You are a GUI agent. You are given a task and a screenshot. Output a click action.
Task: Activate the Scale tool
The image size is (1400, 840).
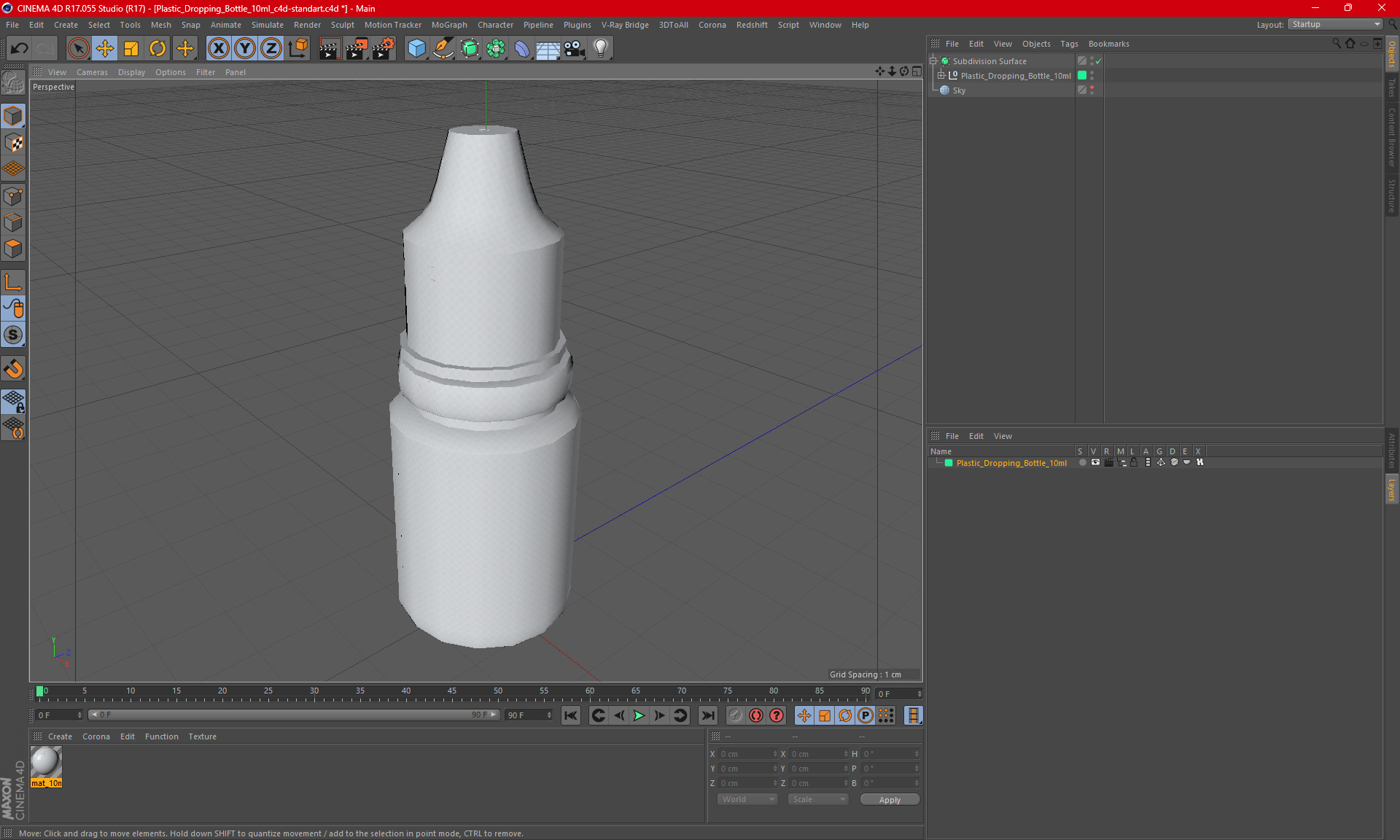click(131, 48)
